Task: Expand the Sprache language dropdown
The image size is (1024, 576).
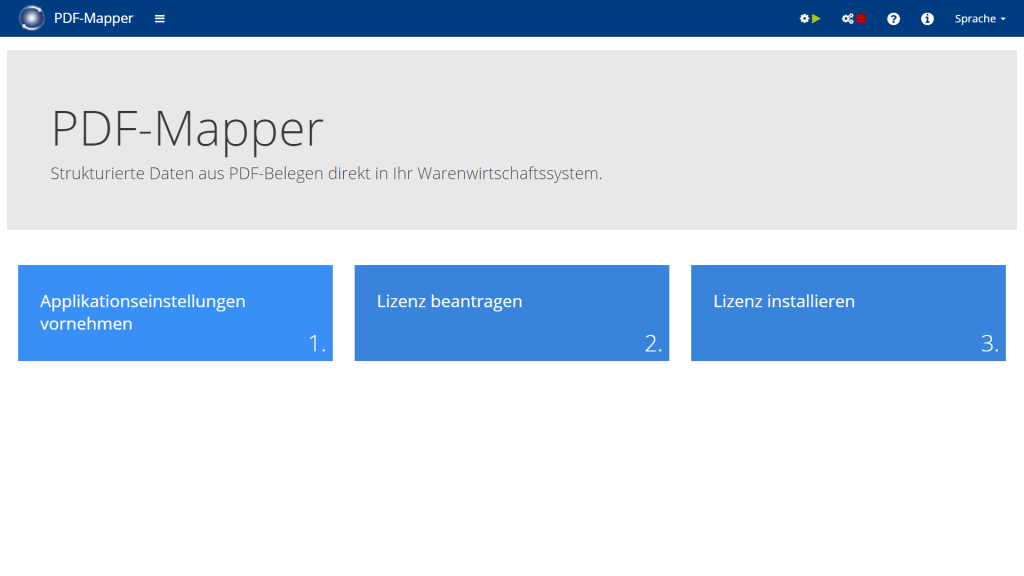Action: [980, 19]
